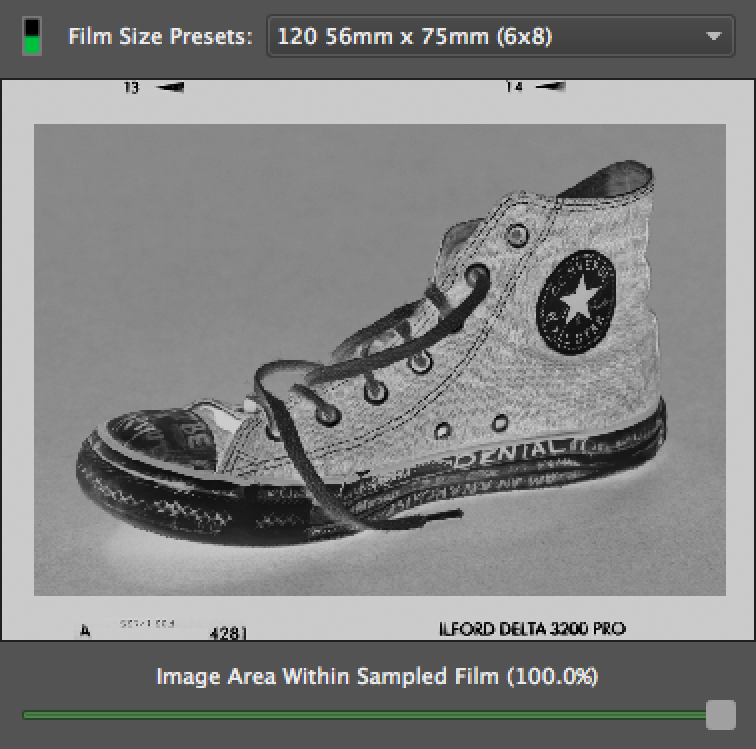
Task: Open the Film Size Presets dropdown
Action: pyautogui.click(x=500, y=36)
